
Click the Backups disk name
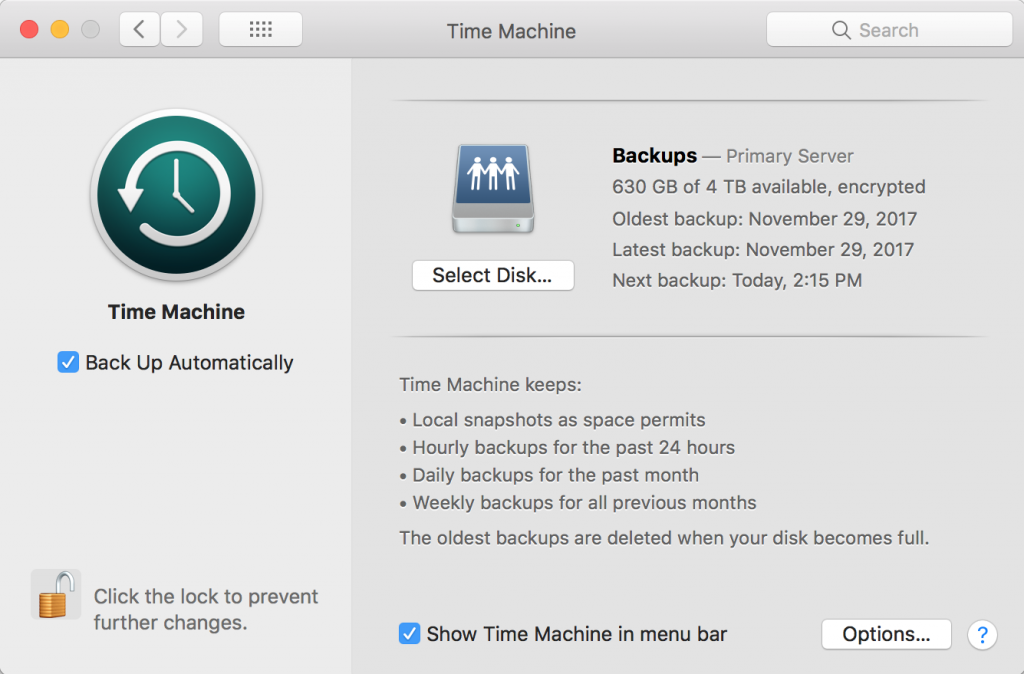coord(654,156)
